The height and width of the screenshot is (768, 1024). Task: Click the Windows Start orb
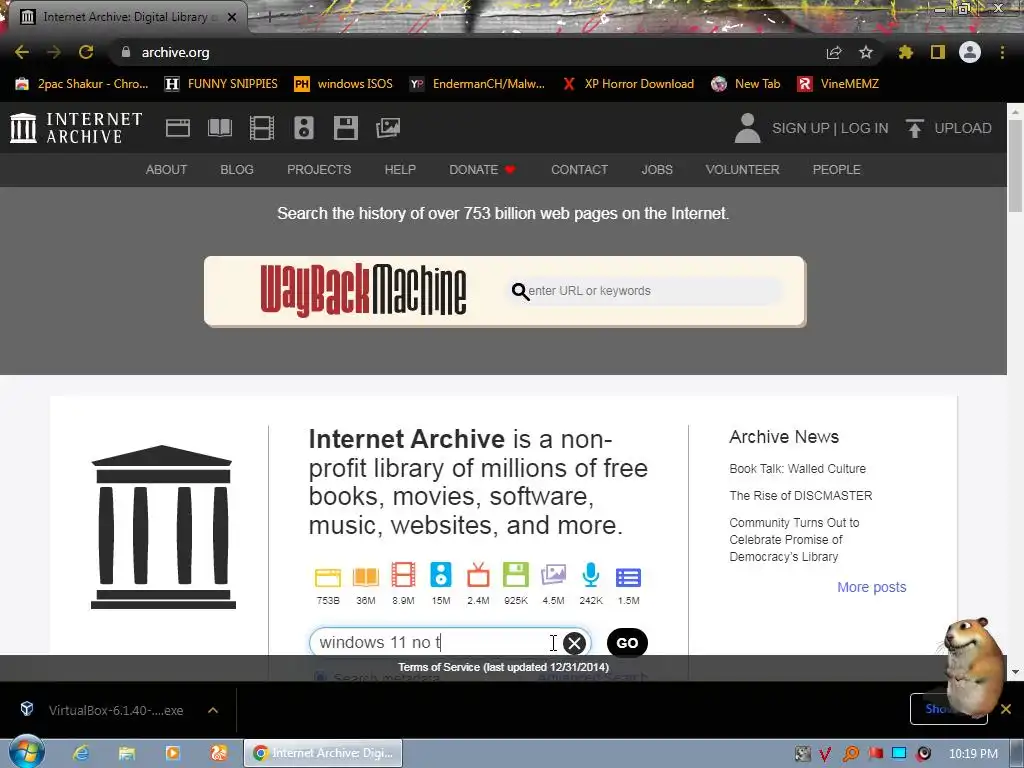(25, 752)
